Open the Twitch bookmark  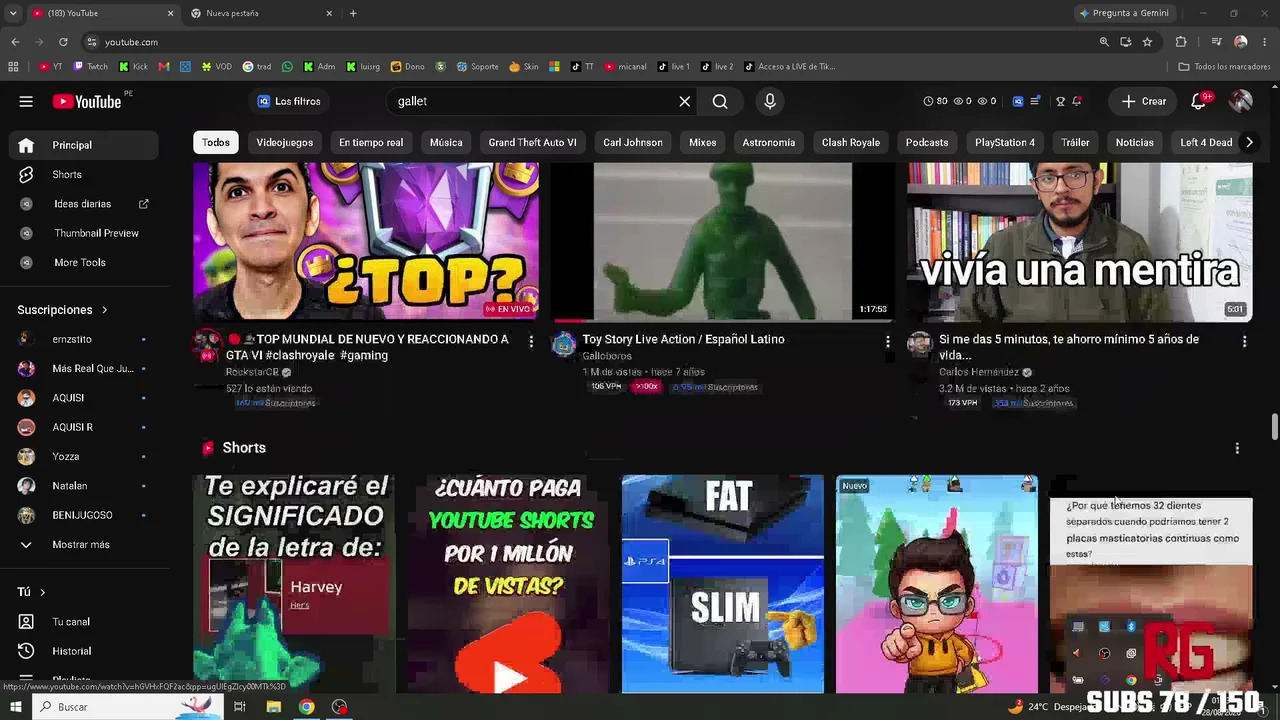(x=91, y=67)
